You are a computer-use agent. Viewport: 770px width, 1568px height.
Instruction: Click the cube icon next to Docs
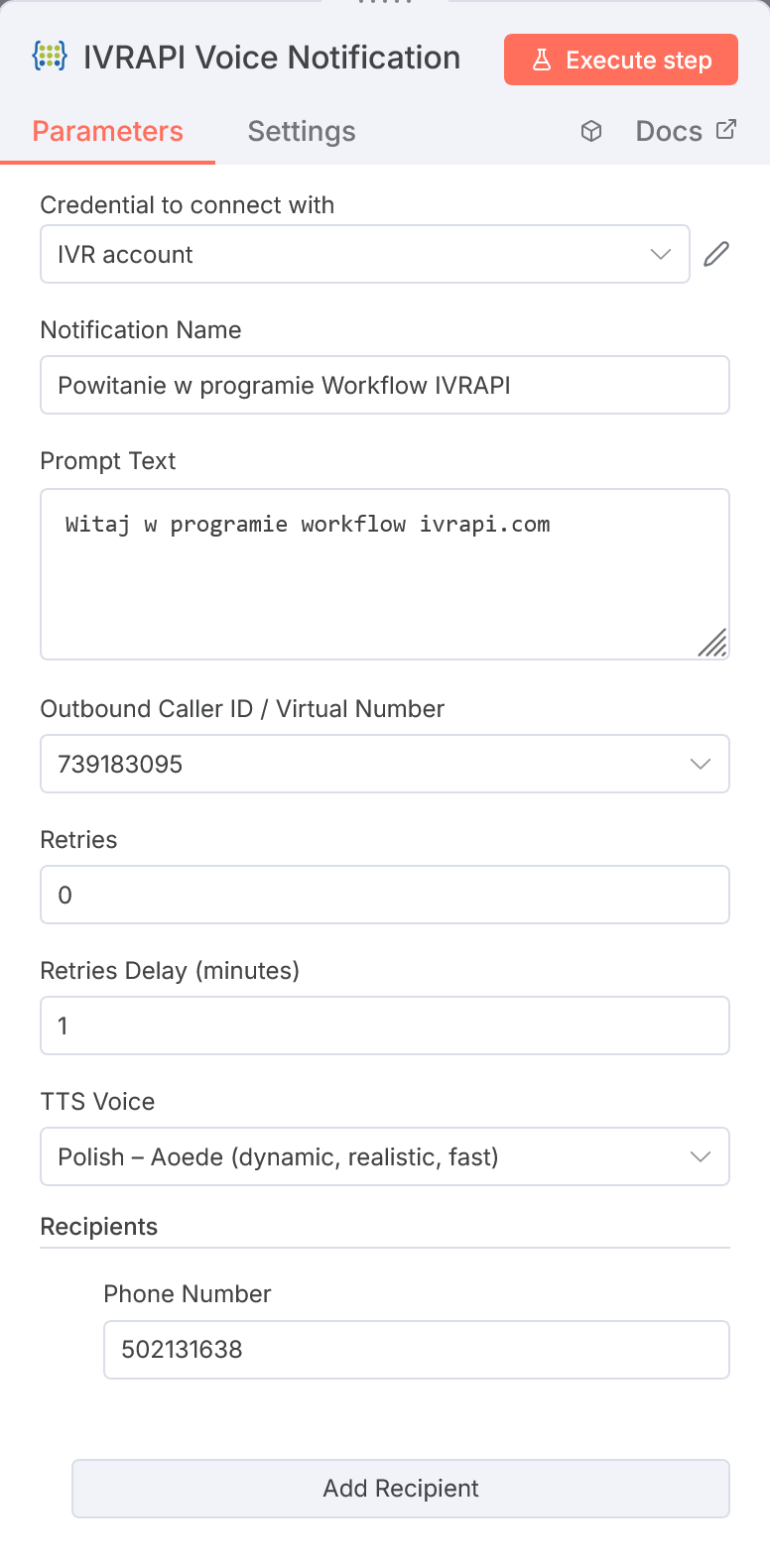[591, 130]
